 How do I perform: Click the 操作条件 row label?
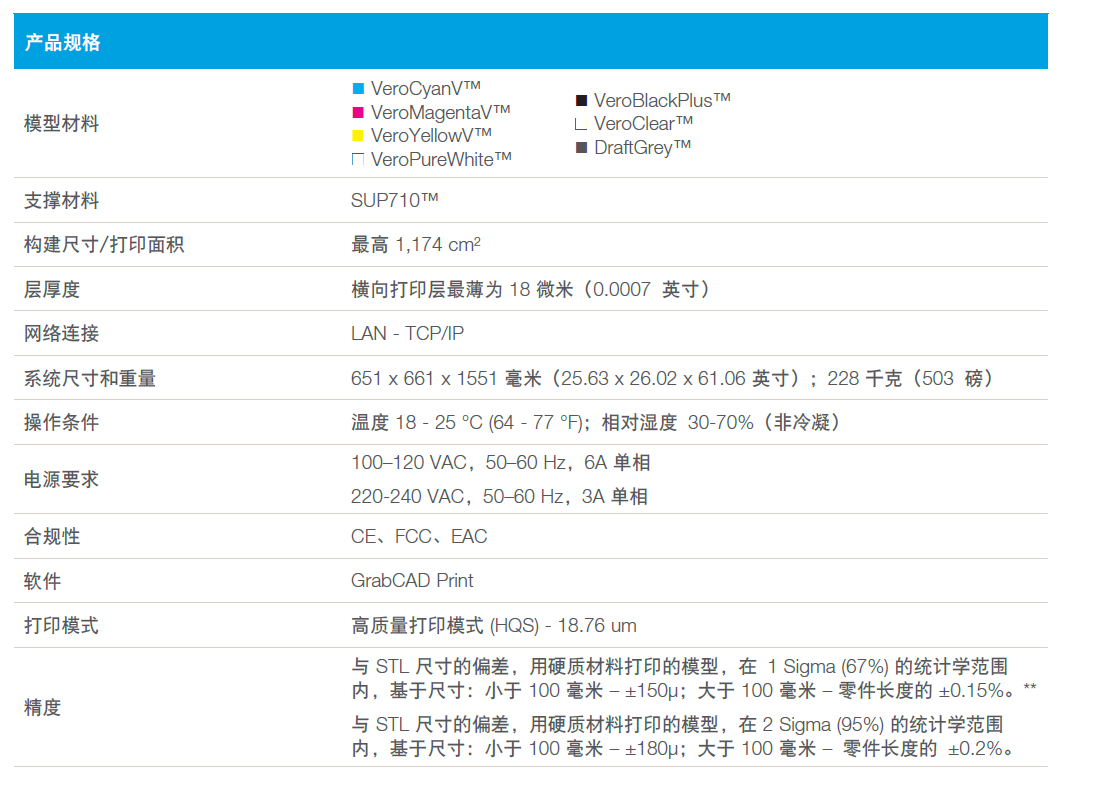61,422
